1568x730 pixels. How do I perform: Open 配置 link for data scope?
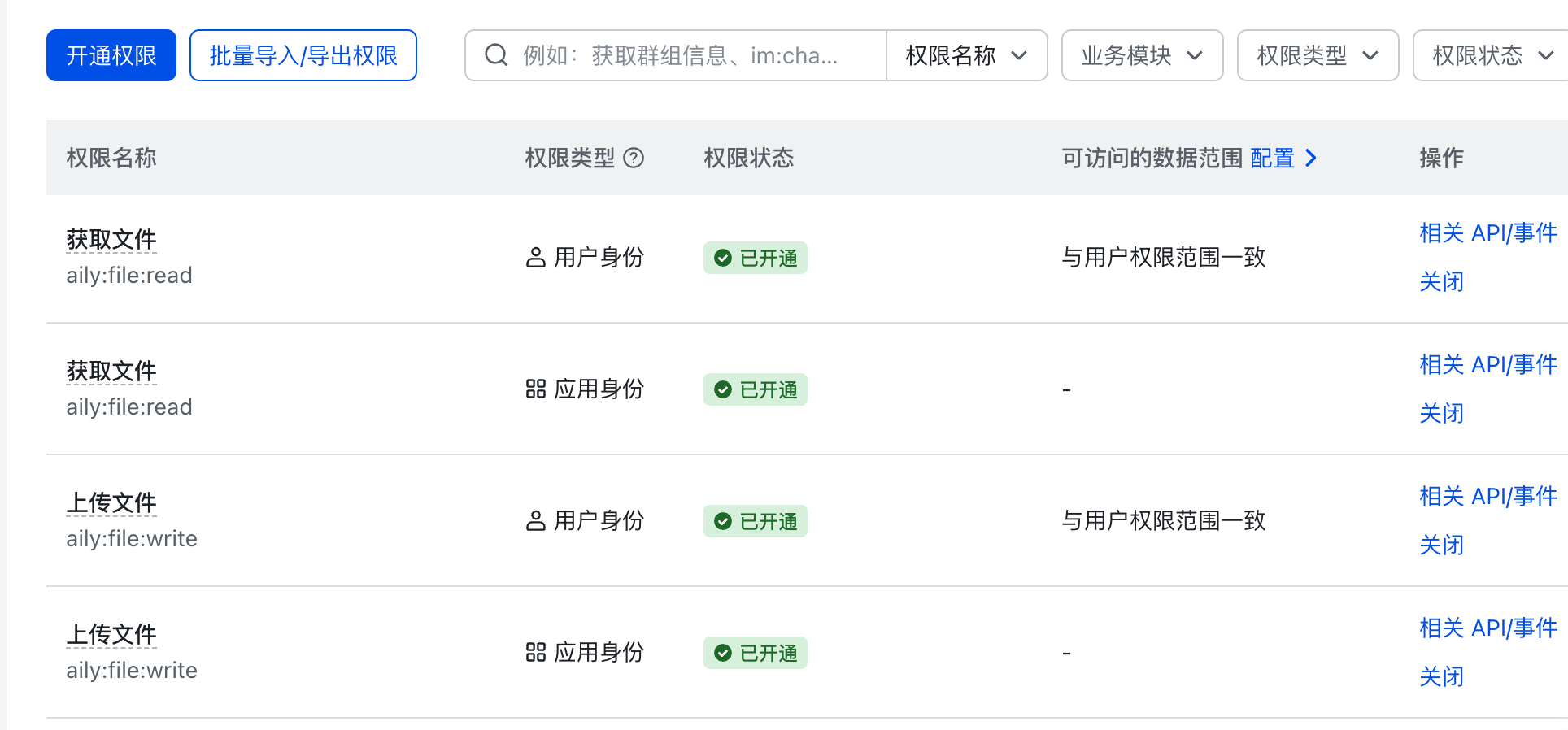(1272, 158)
